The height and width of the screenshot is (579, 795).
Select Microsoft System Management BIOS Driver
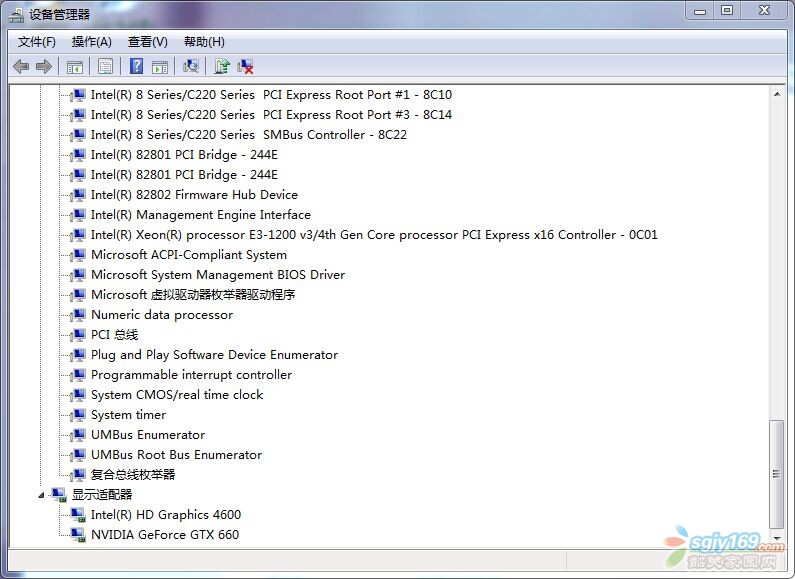pos(218,275)
